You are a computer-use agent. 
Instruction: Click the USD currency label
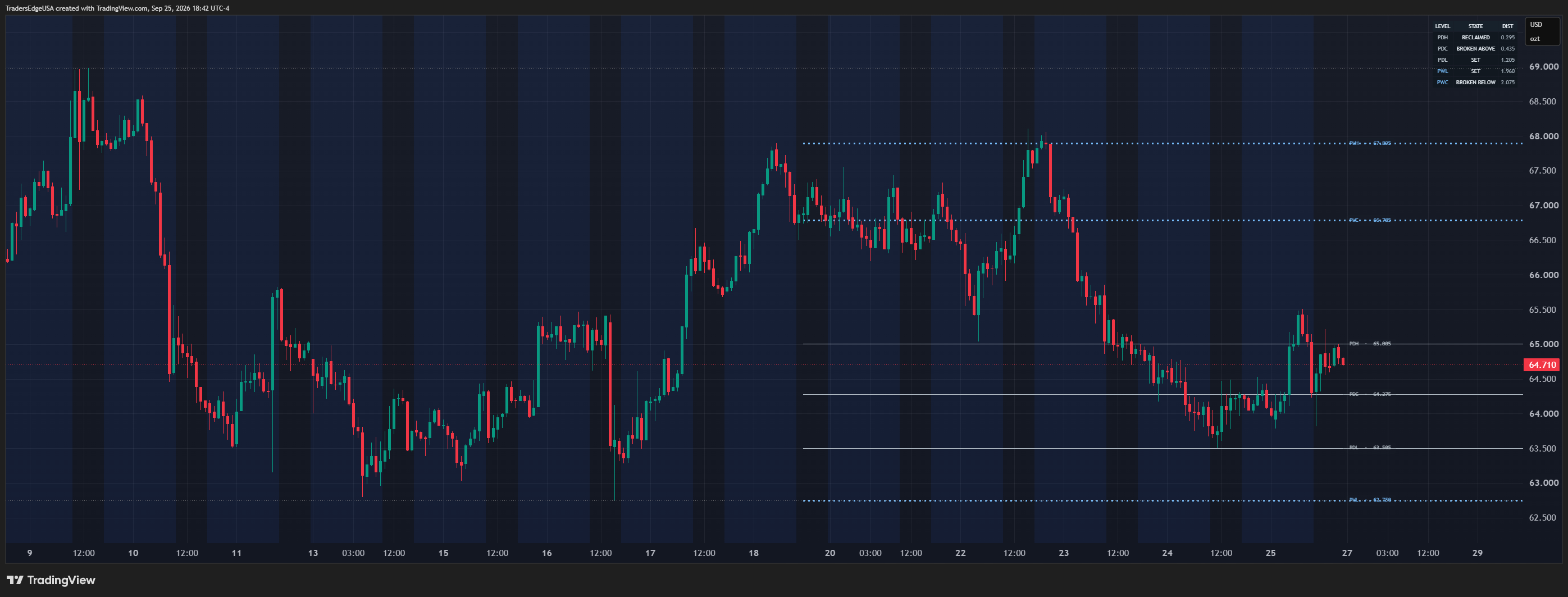(x=1537, y=25)
